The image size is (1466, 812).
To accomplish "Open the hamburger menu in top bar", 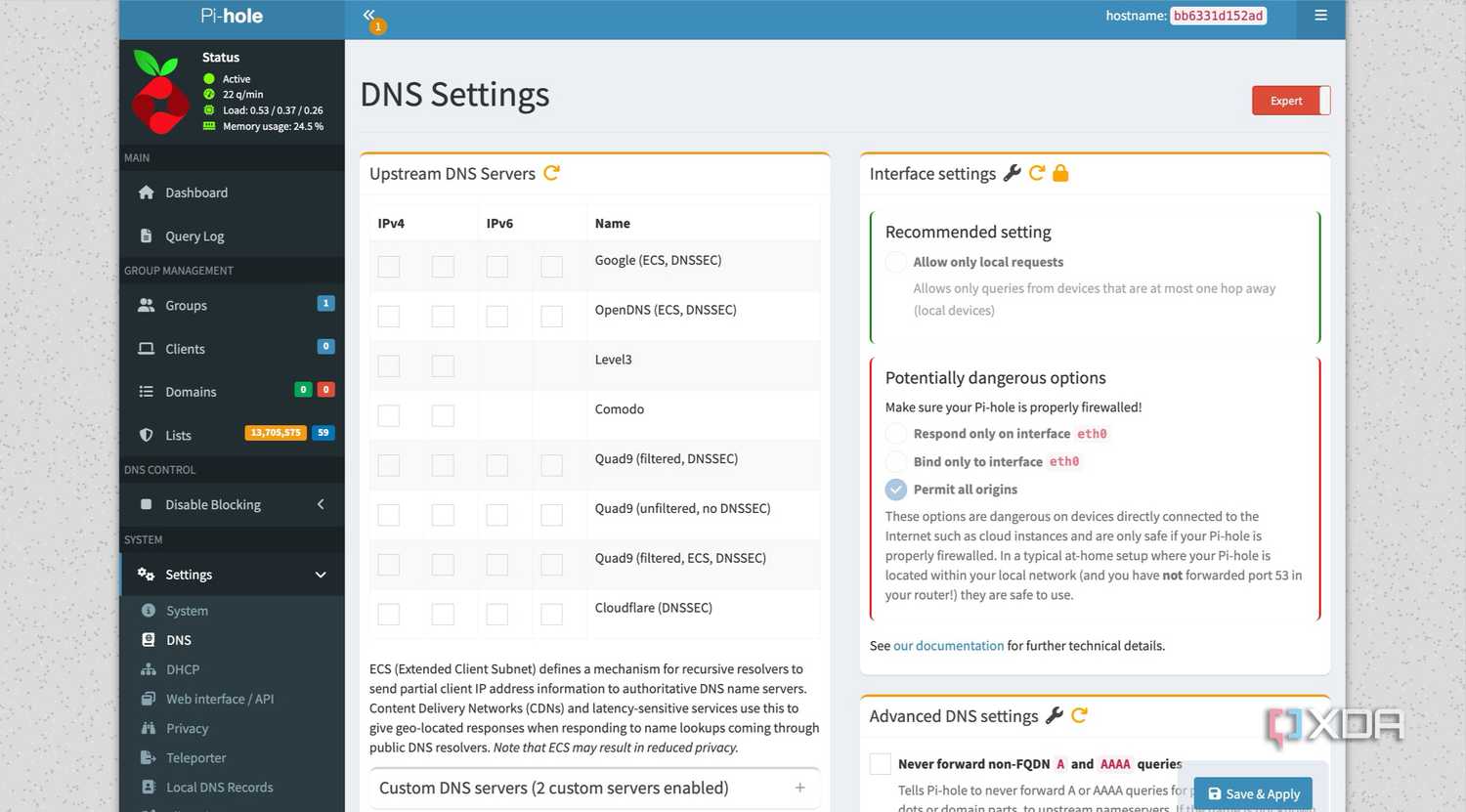I will click(x=1320, y=16).
